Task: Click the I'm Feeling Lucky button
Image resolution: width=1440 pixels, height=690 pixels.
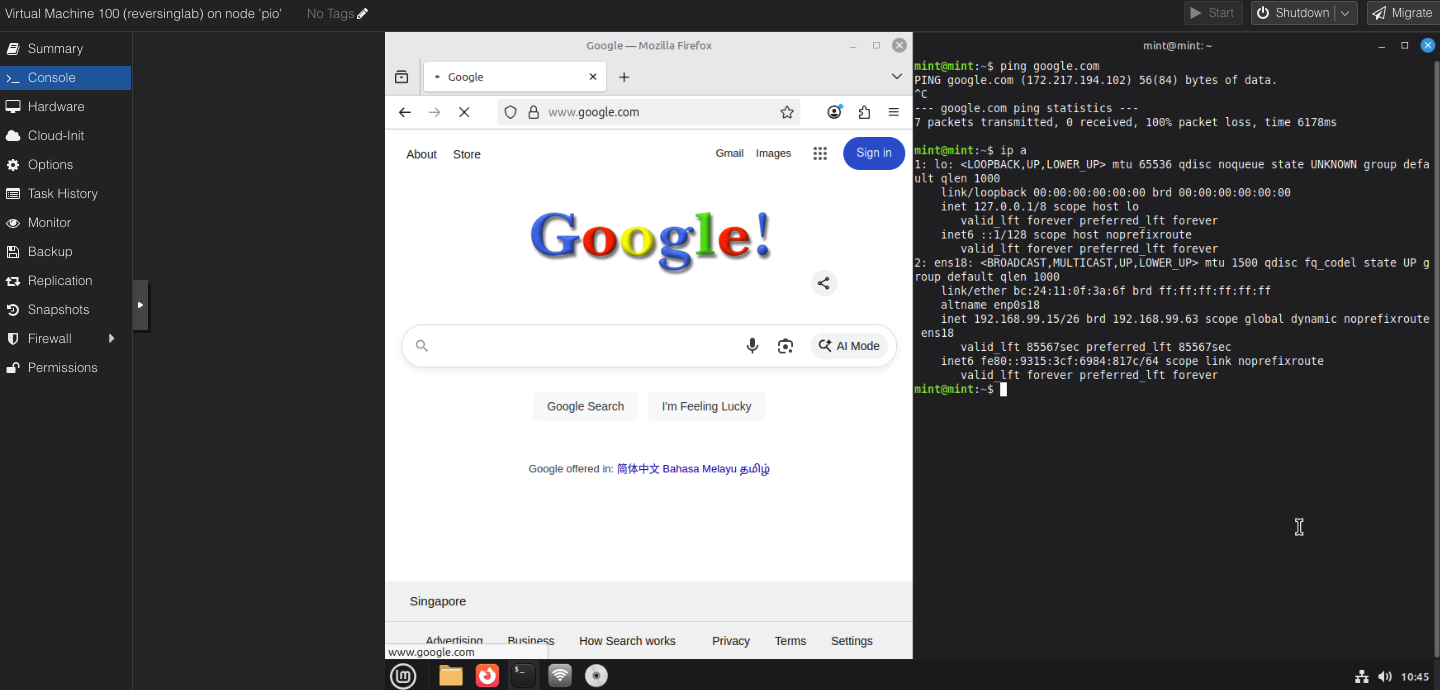Action: (706, 406)
